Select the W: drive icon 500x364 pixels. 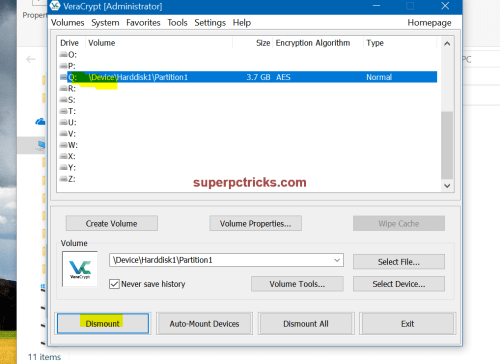click(63, 145)
